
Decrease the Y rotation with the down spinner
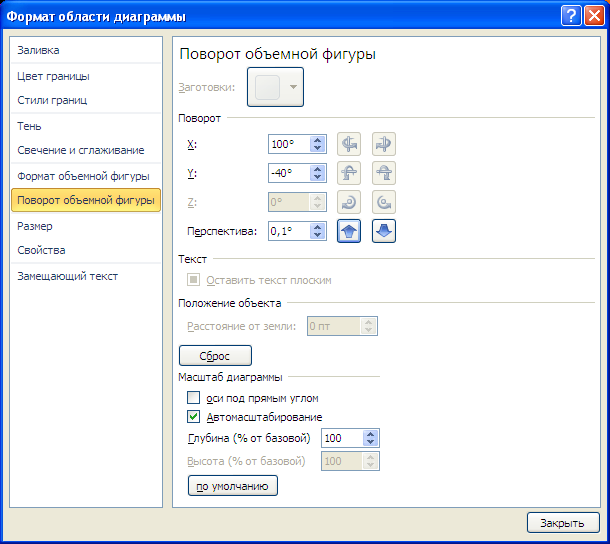coord(317,177)
